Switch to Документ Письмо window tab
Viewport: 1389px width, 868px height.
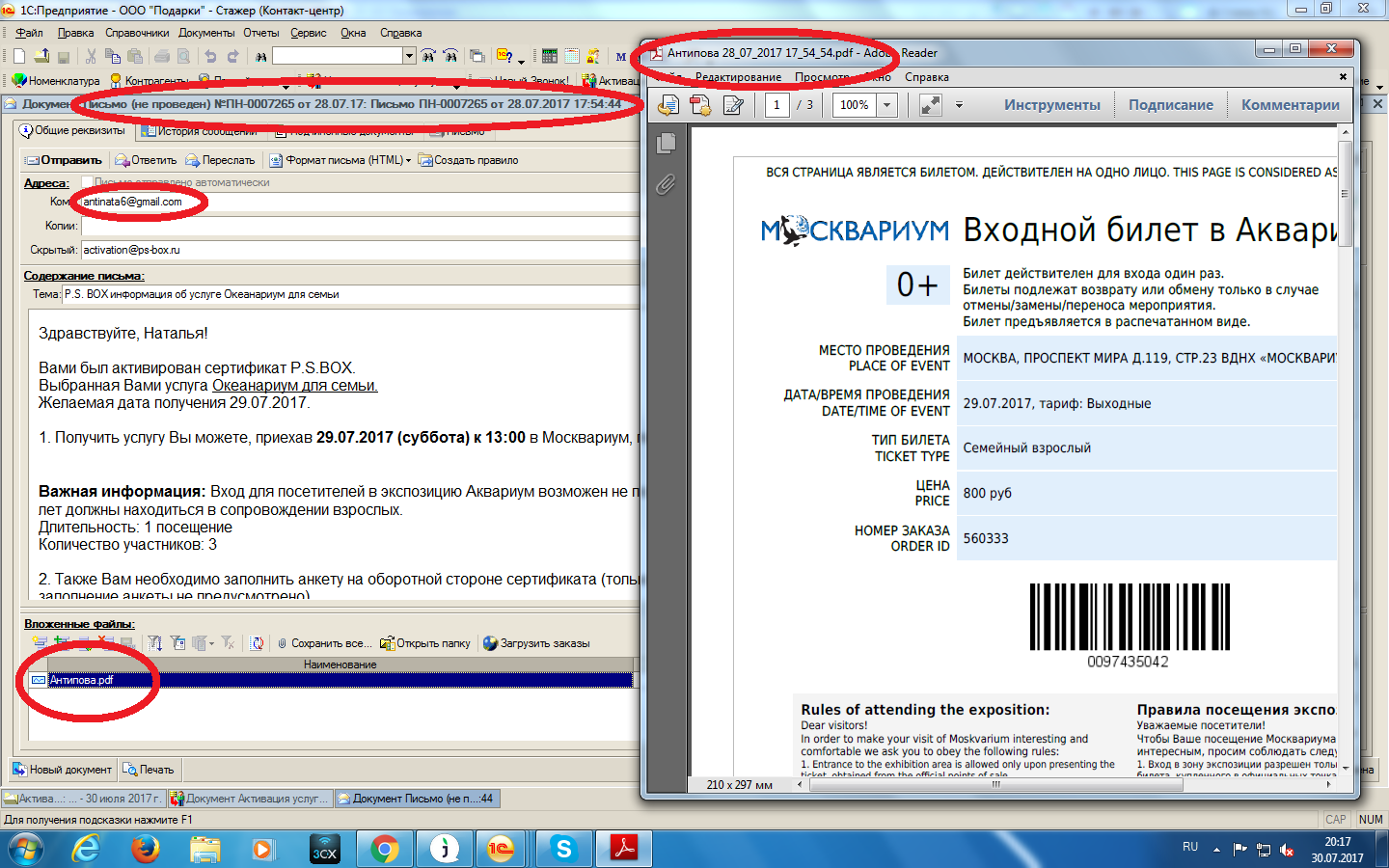tap(416, 799)
